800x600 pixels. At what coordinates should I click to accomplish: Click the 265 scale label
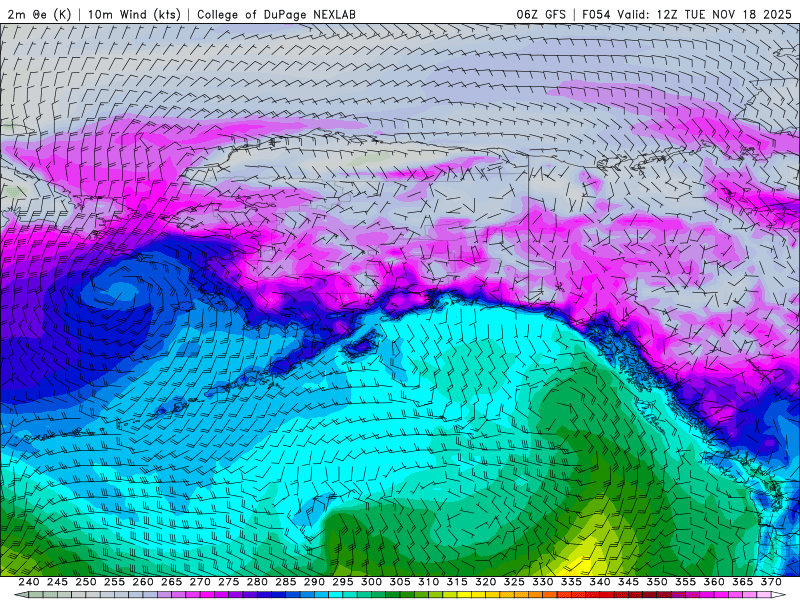tap(171, 582)
